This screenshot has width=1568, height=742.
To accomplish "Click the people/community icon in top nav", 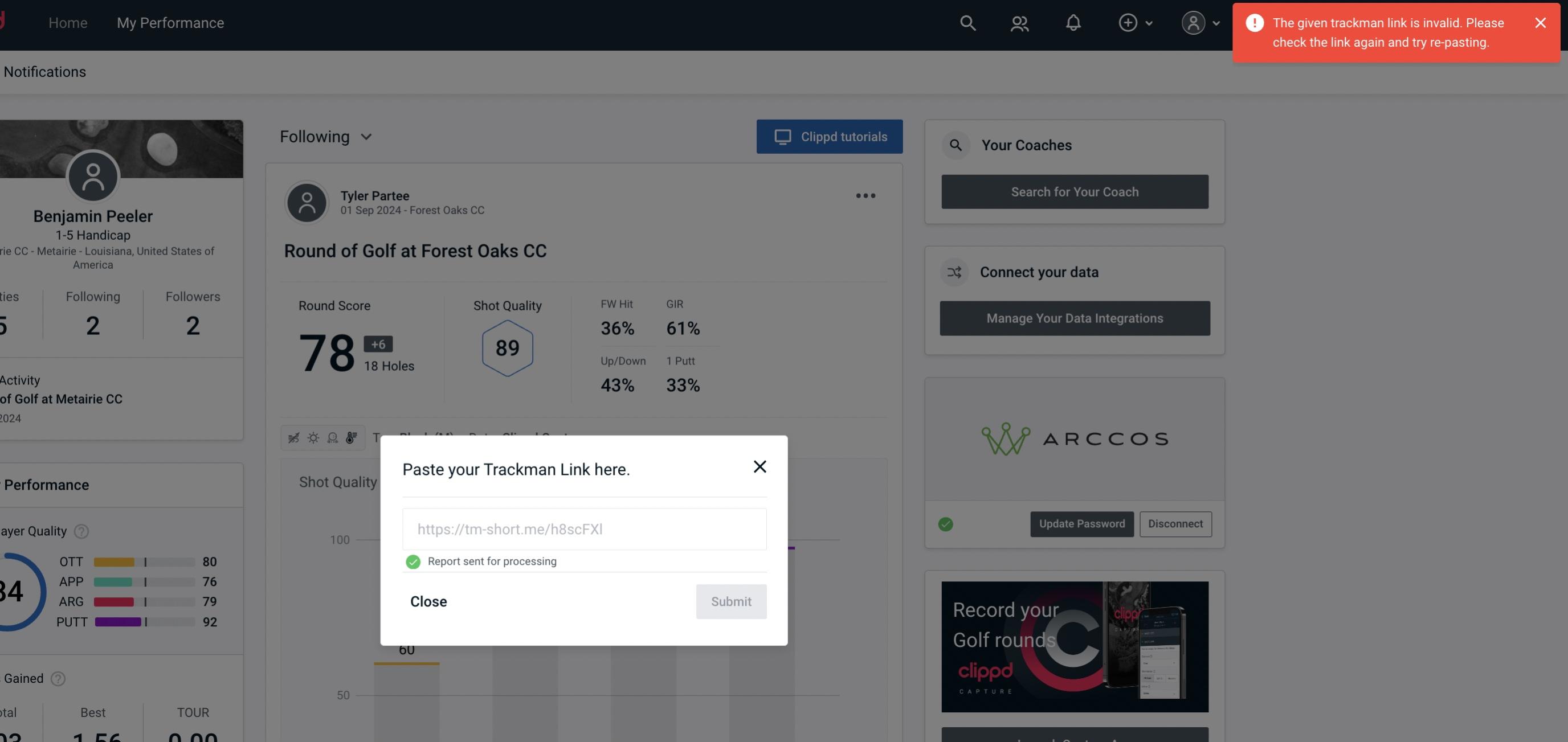I will [1019, 22].
